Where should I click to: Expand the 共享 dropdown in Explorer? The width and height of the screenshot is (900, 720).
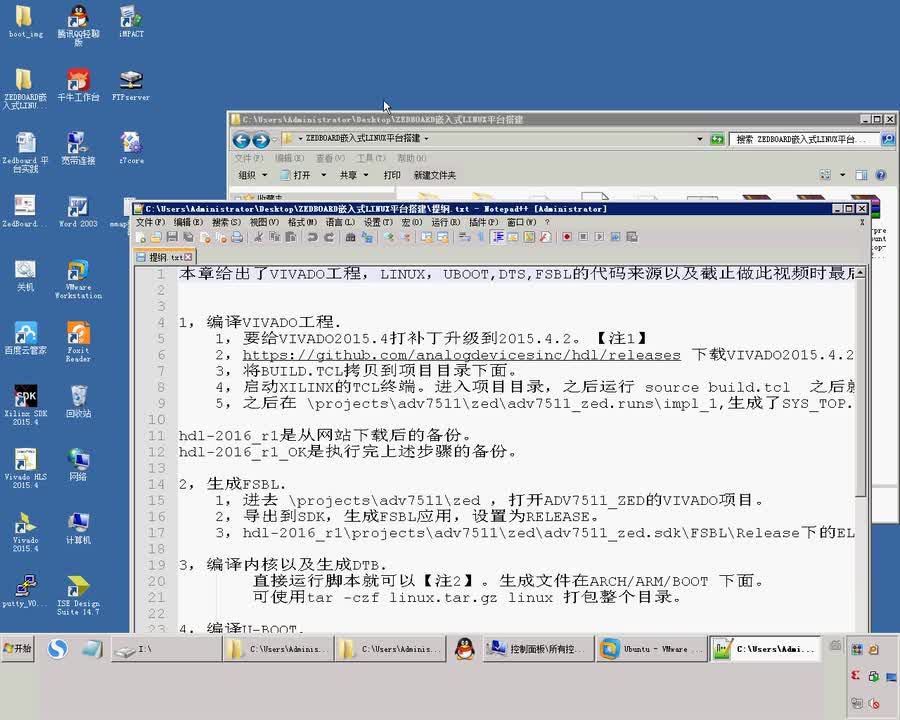pyautogui.click(x=352, y=175)
